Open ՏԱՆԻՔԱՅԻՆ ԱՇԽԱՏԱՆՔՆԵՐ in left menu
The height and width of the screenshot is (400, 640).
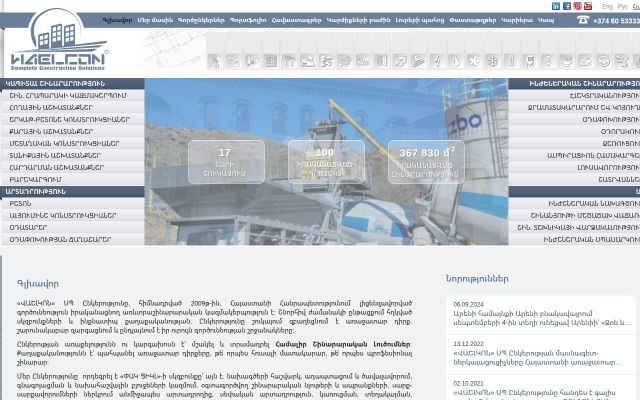[72, 156]
